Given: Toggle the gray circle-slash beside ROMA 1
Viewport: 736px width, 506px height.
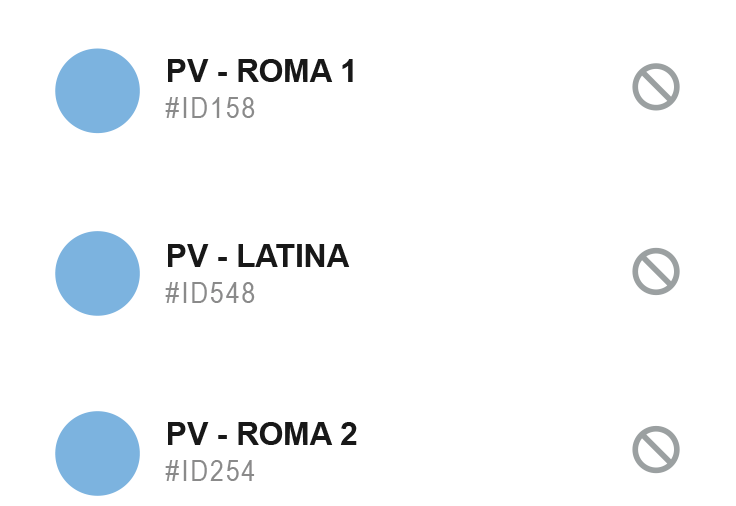Looking at the screenshot, I should point(656,87).
